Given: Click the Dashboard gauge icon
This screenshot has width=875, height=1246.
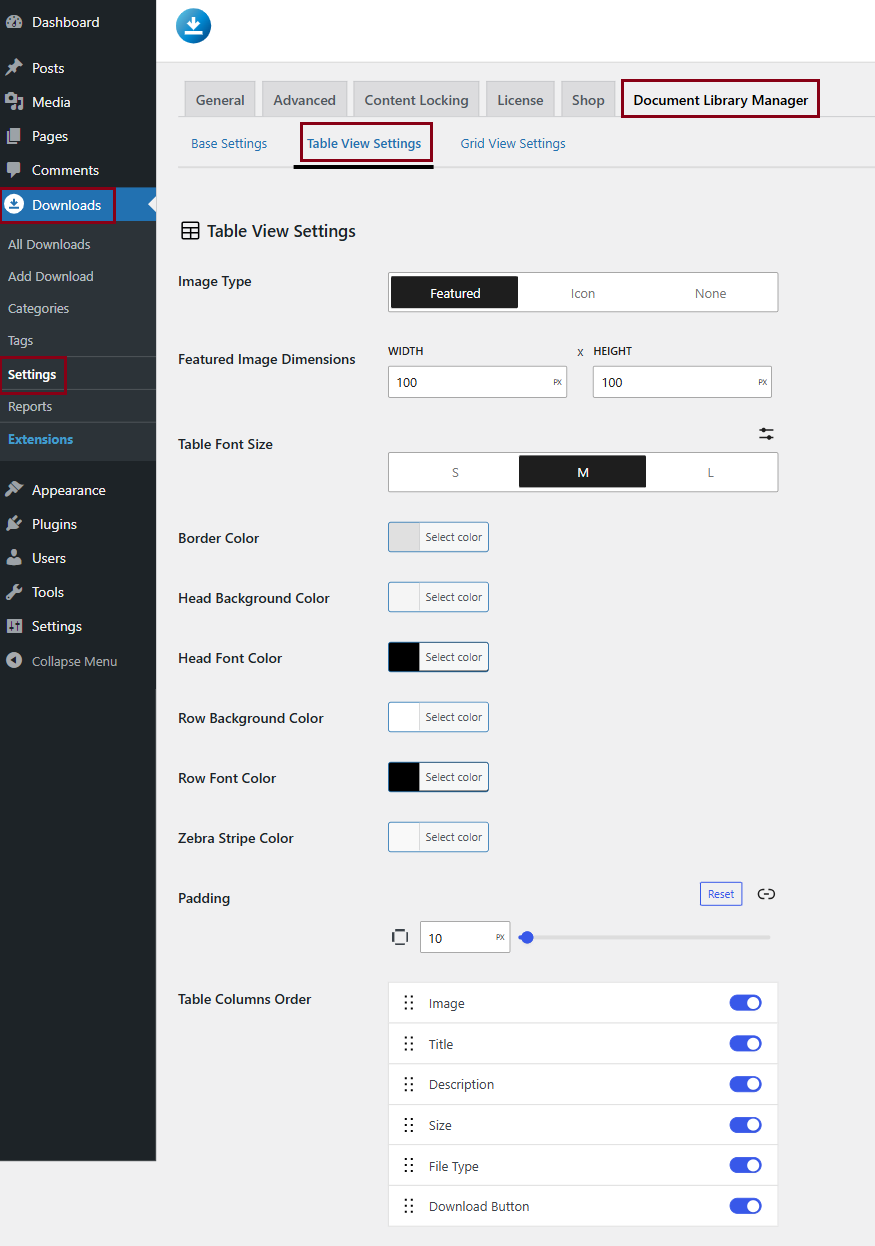Looking at the screenshot, I should [14, 22].
